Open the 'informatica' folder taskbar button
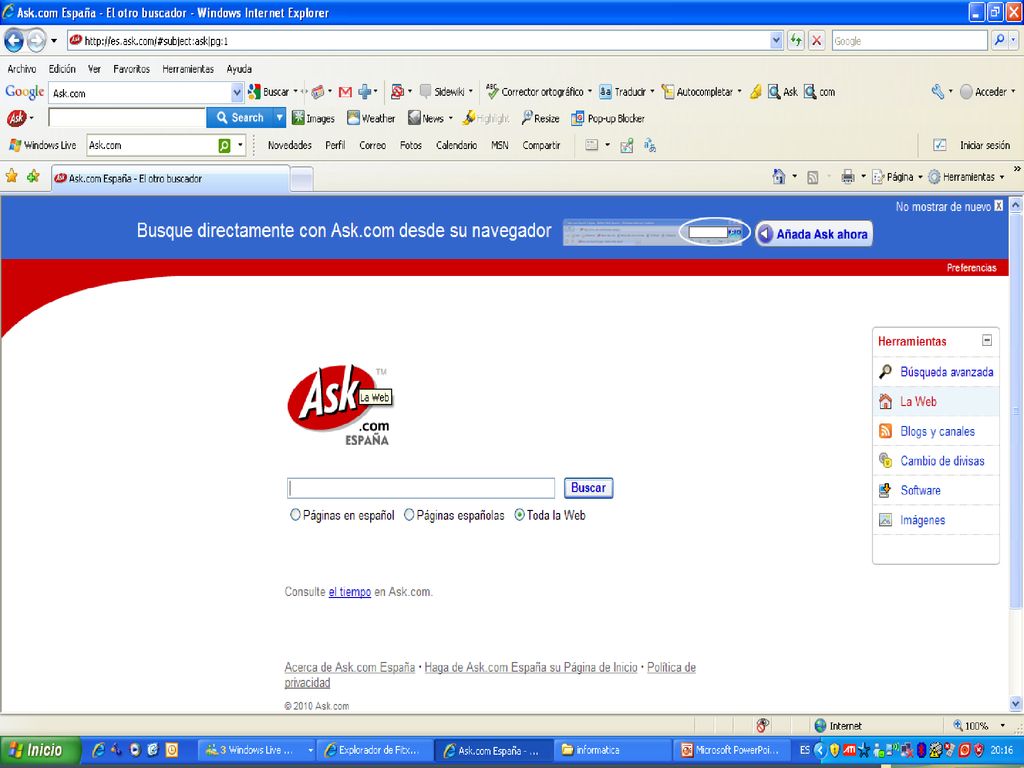The height and width of the screenshot is (768, 1024). [612, 750]
